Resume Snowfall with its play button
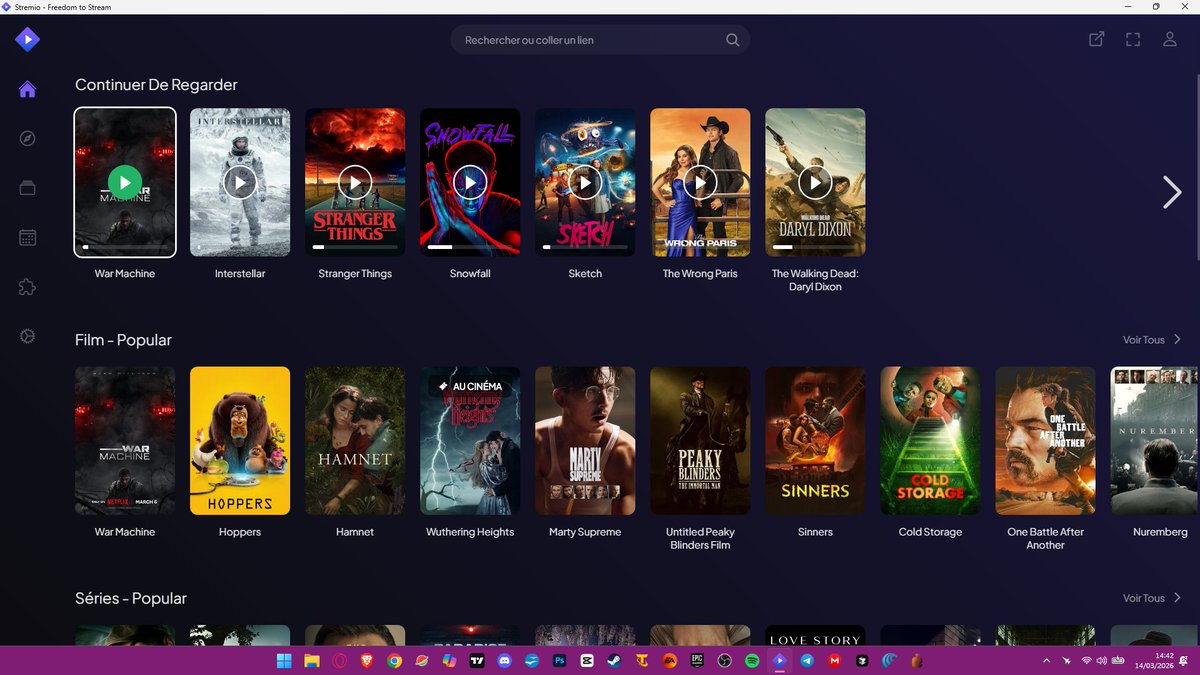This screenshot has height=675, width=1200. [x=470, y=182]
